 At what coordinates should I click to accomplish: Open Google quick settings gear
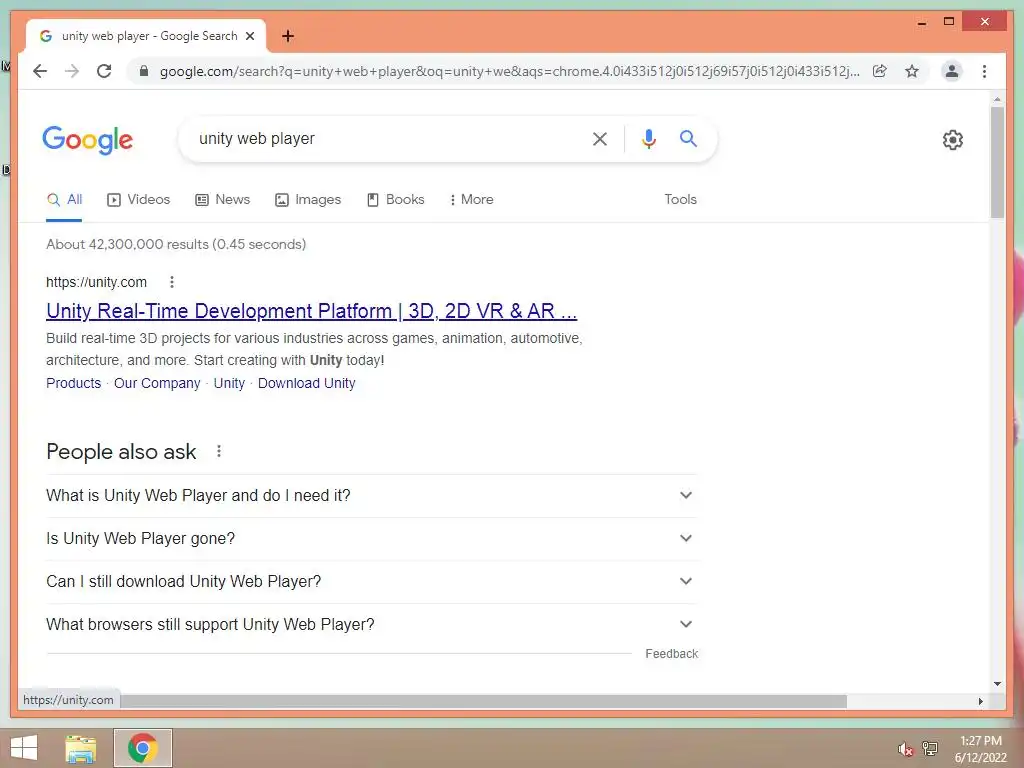(x=953, y=140)
